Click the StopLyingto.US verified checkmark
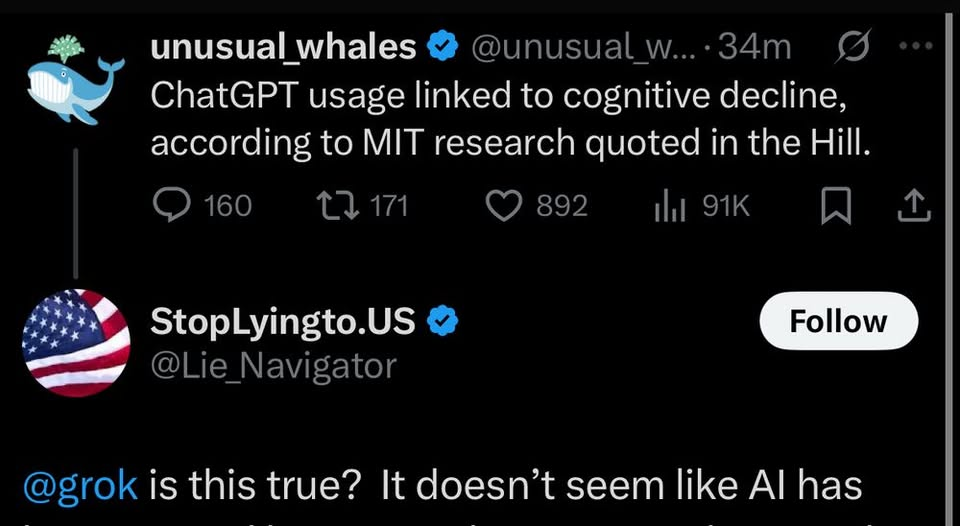 tap(443, 321)
